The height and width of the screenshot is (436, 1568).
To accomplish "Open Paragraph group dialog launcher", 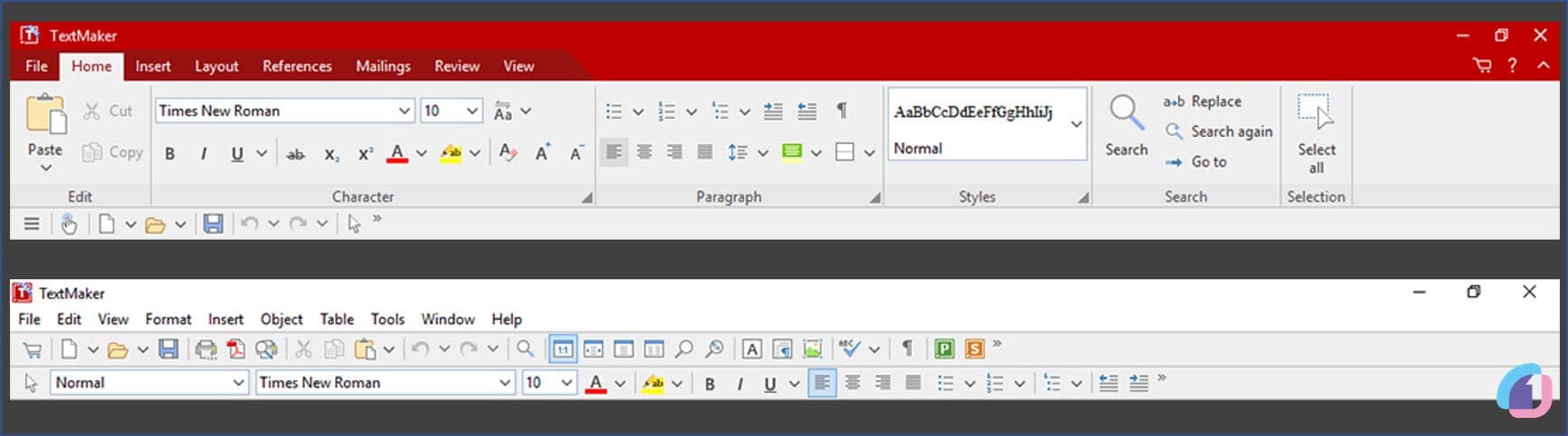I will click(x=875, y=197).
